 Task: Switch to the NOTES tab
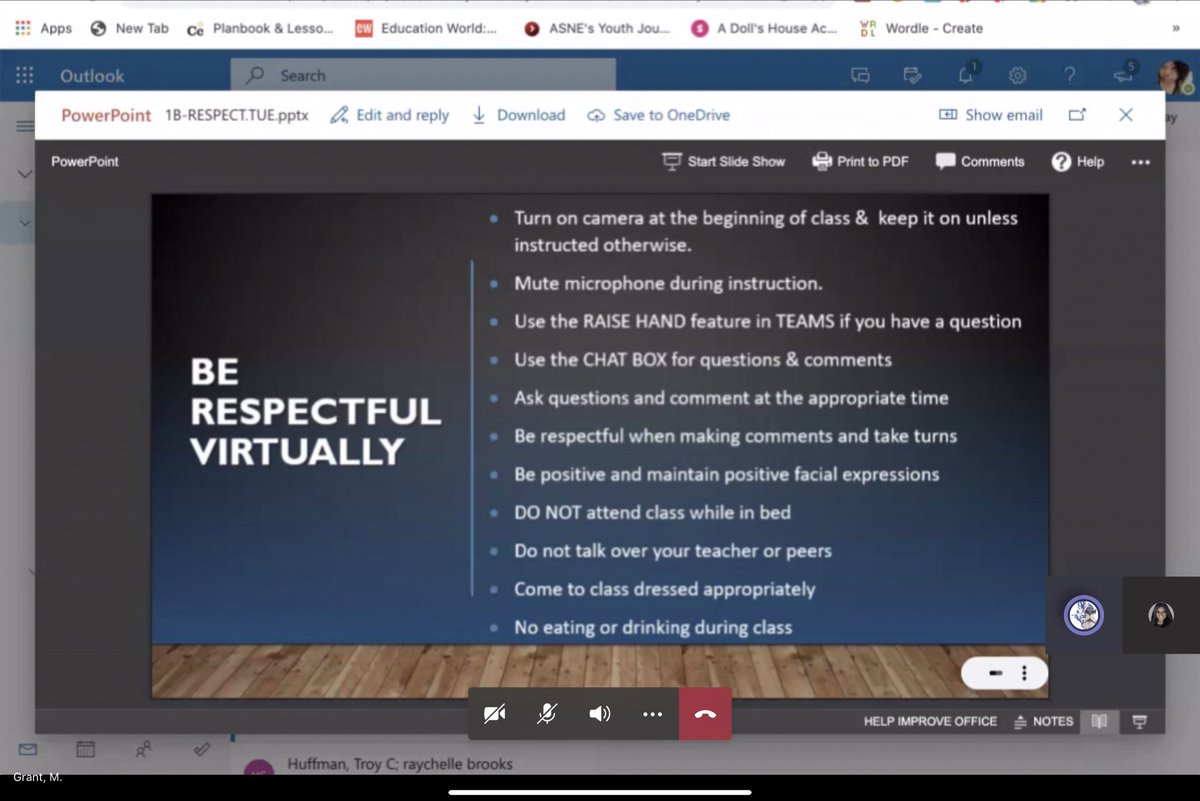tap(1051, 721)
